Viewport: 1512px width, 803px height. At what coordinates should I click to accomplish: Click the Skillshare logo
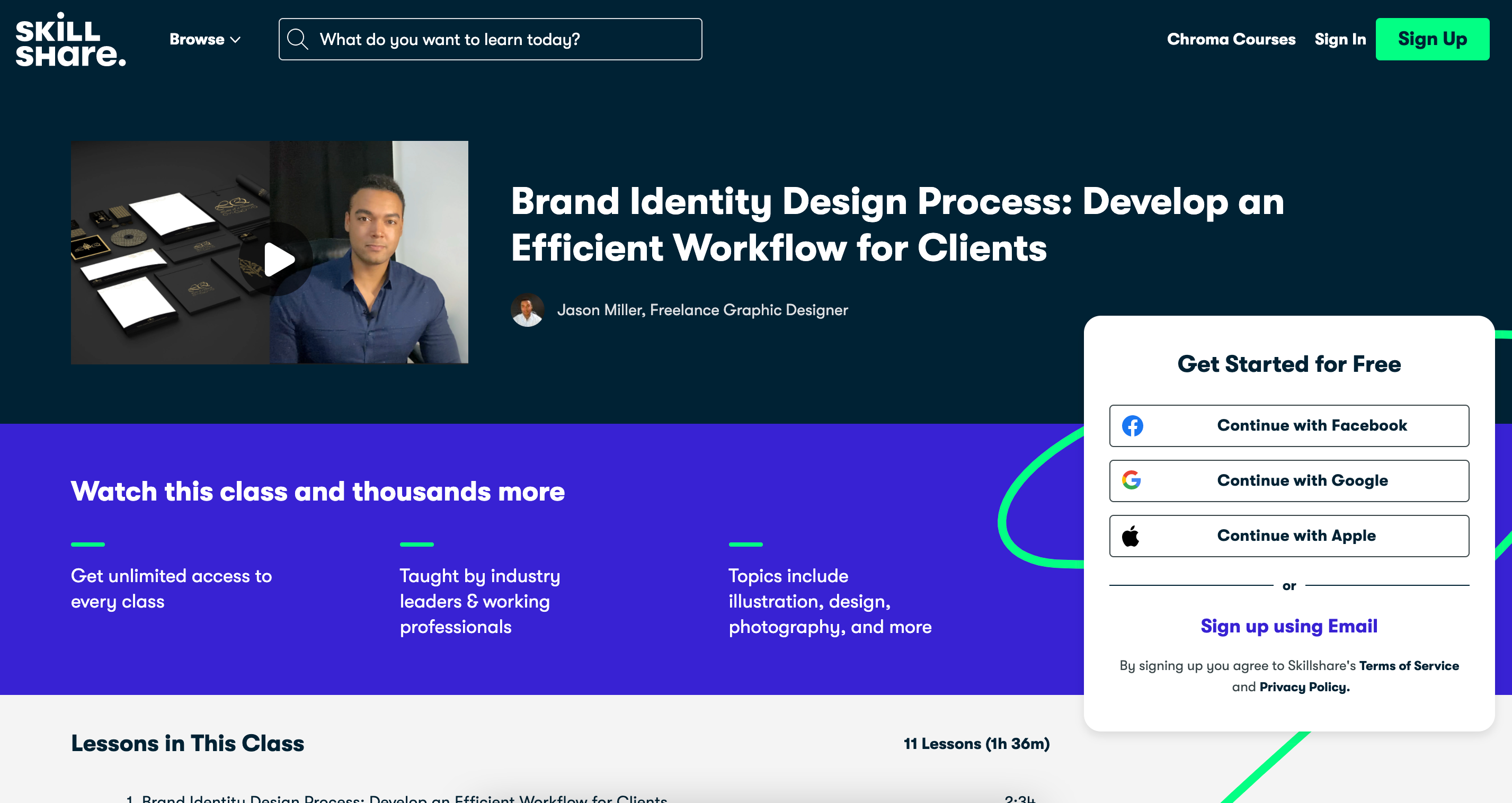pyautogui.click(x=70, y=39)
